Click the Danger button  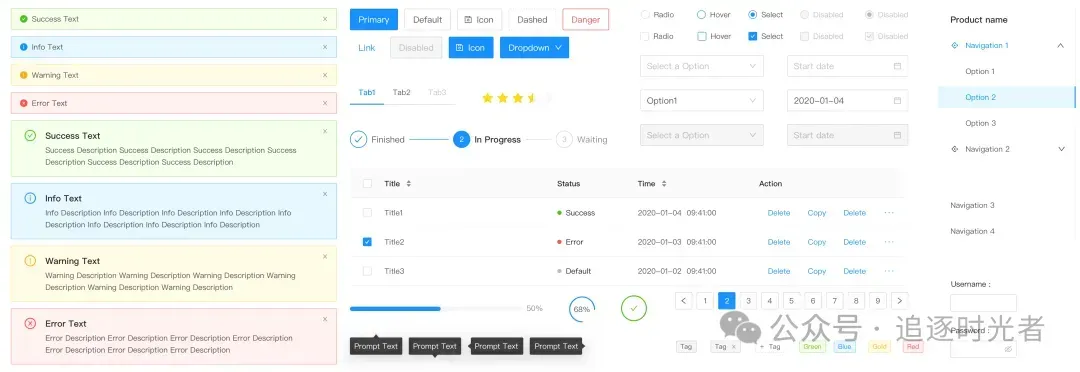[585, 19]
